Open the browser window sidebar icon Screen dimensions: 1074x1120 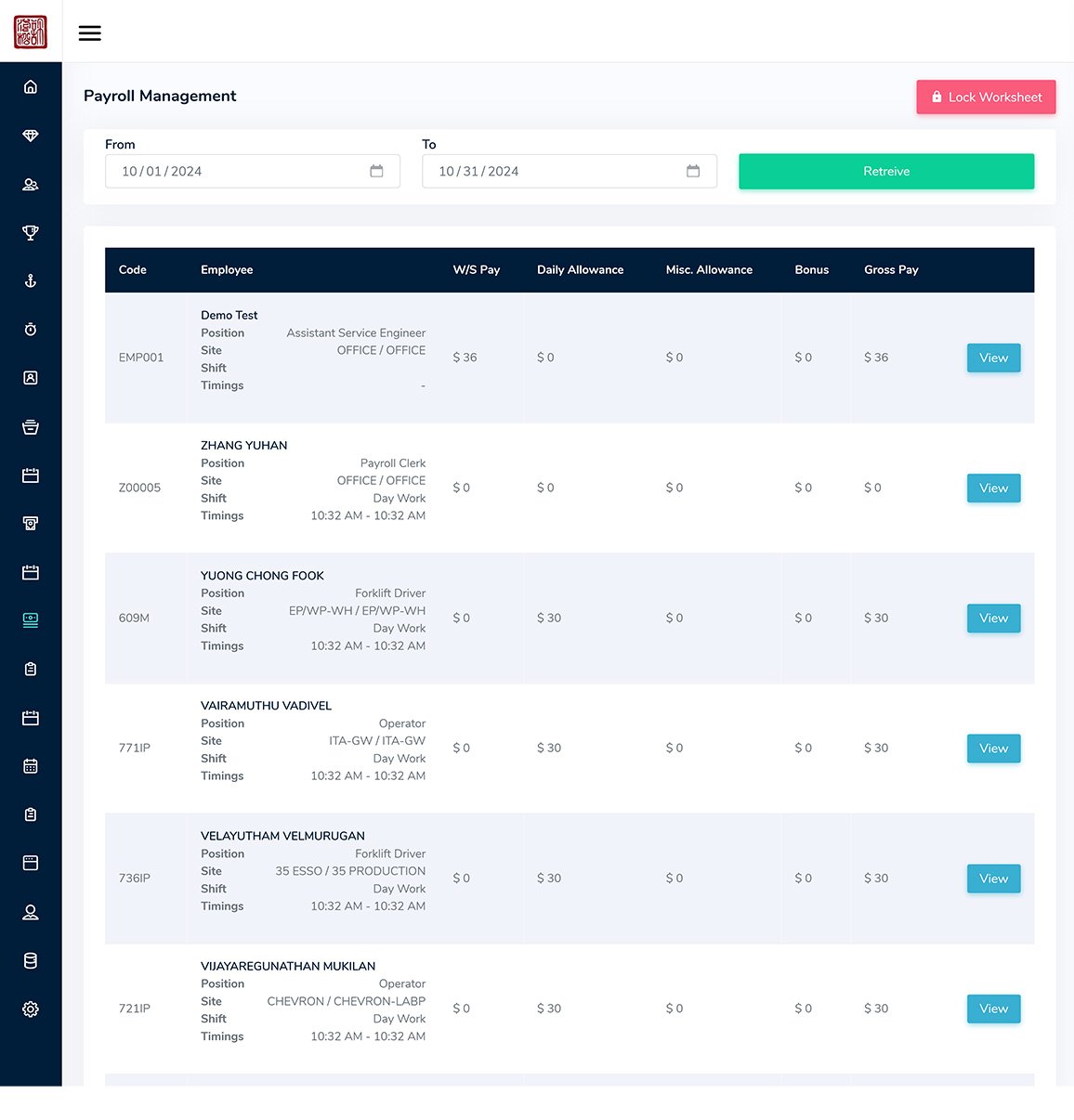coord(31,863)
